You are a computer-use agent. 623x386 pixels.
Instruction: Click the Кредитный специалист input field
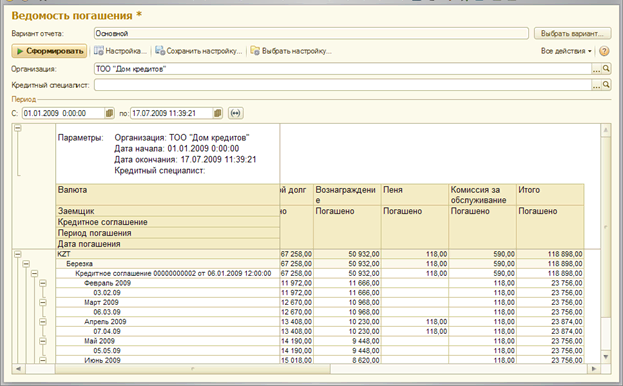click(x=342, y=85)
